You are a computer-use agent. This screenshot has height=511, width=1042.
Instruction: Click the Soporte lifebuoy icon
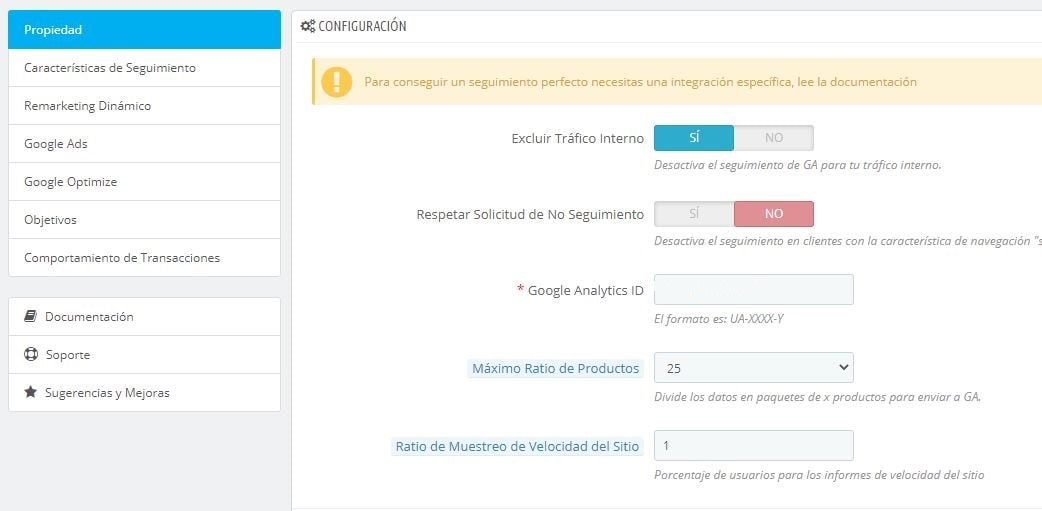coord(31,355)
